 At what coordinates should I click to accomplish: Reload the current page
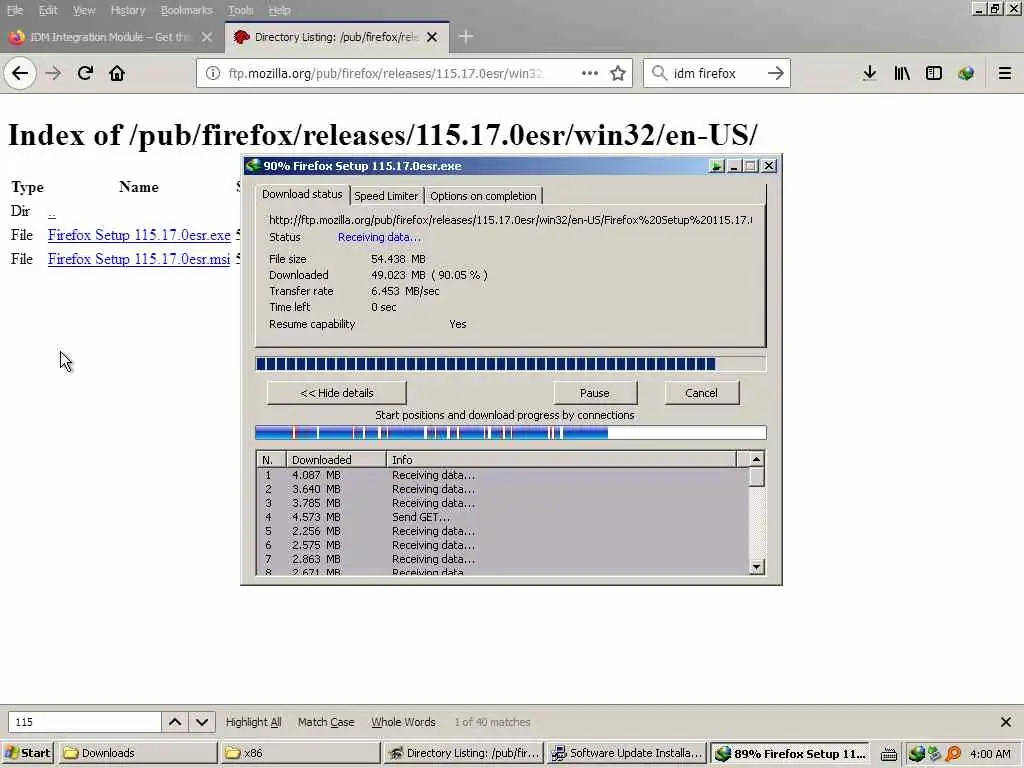(x=85, y=73)
